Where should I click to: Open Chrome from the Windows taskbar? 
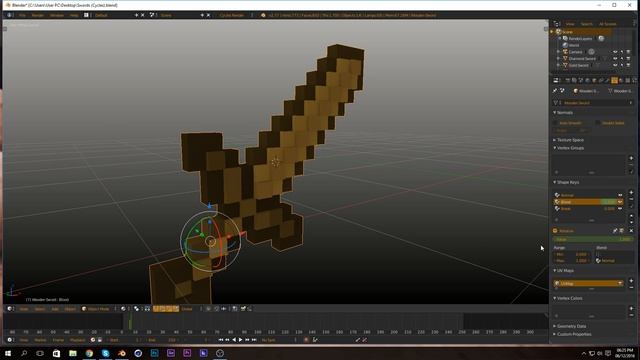(89, 353)
